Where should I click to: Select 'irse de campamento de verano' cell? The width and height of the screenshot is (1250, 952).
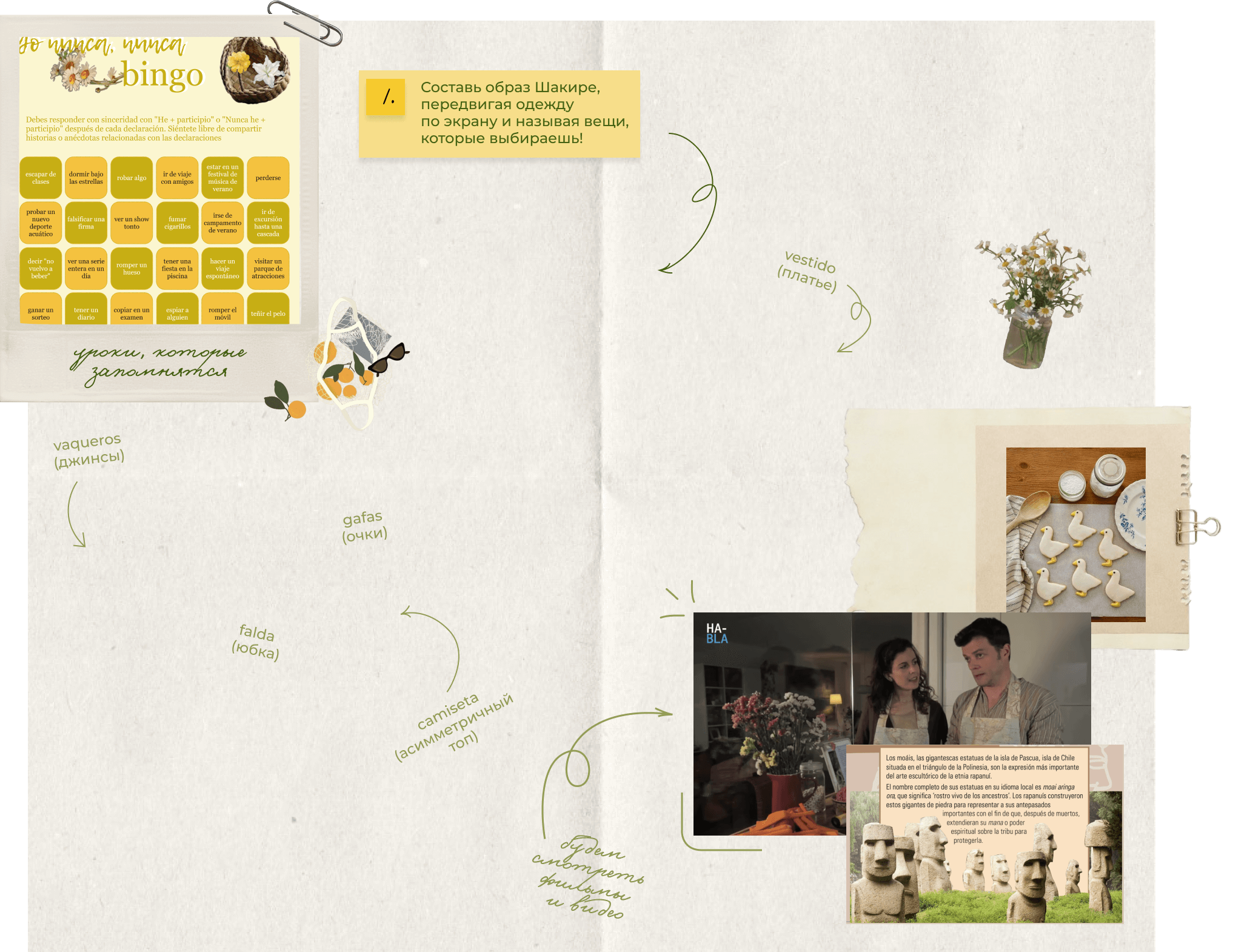[x=222, y=223]
